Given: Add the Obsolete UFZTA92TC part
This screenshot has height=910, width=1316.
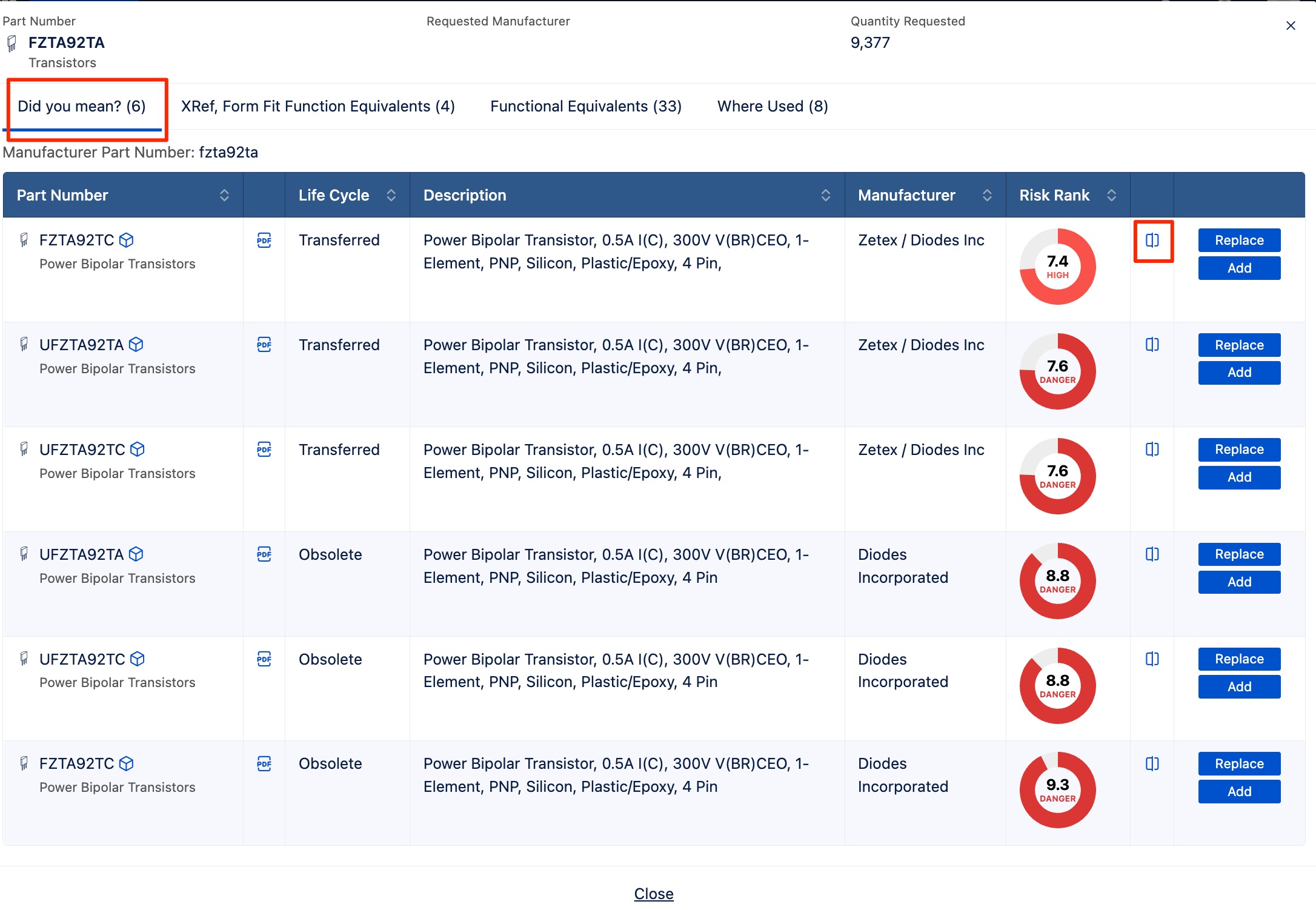Looking at the screenshot, I should pyautogui.click(x=1239, y=687).
